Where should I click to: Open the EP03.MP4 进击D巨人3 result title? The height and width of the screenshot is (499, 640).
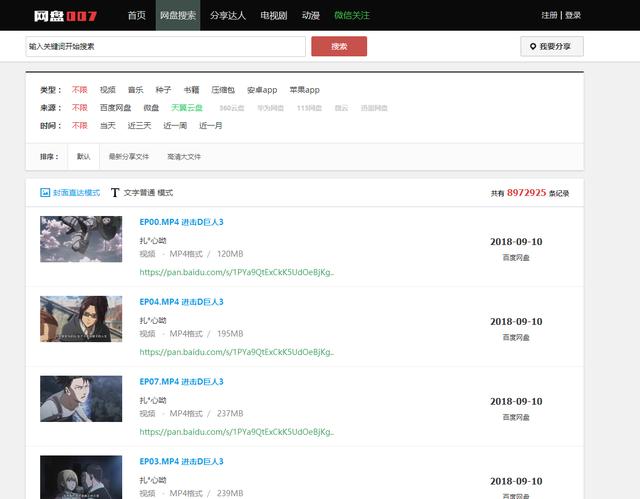[x=182, y=461]
